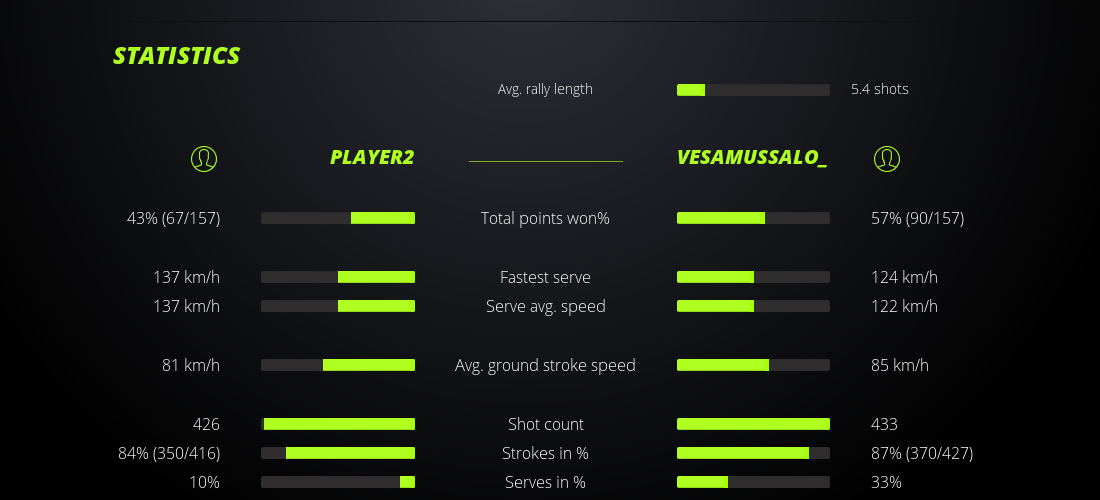Click VESAMUSSALO_'s total points won bar
The image size is (1100, 500).
pyautogui.click(x=753, y=218)
